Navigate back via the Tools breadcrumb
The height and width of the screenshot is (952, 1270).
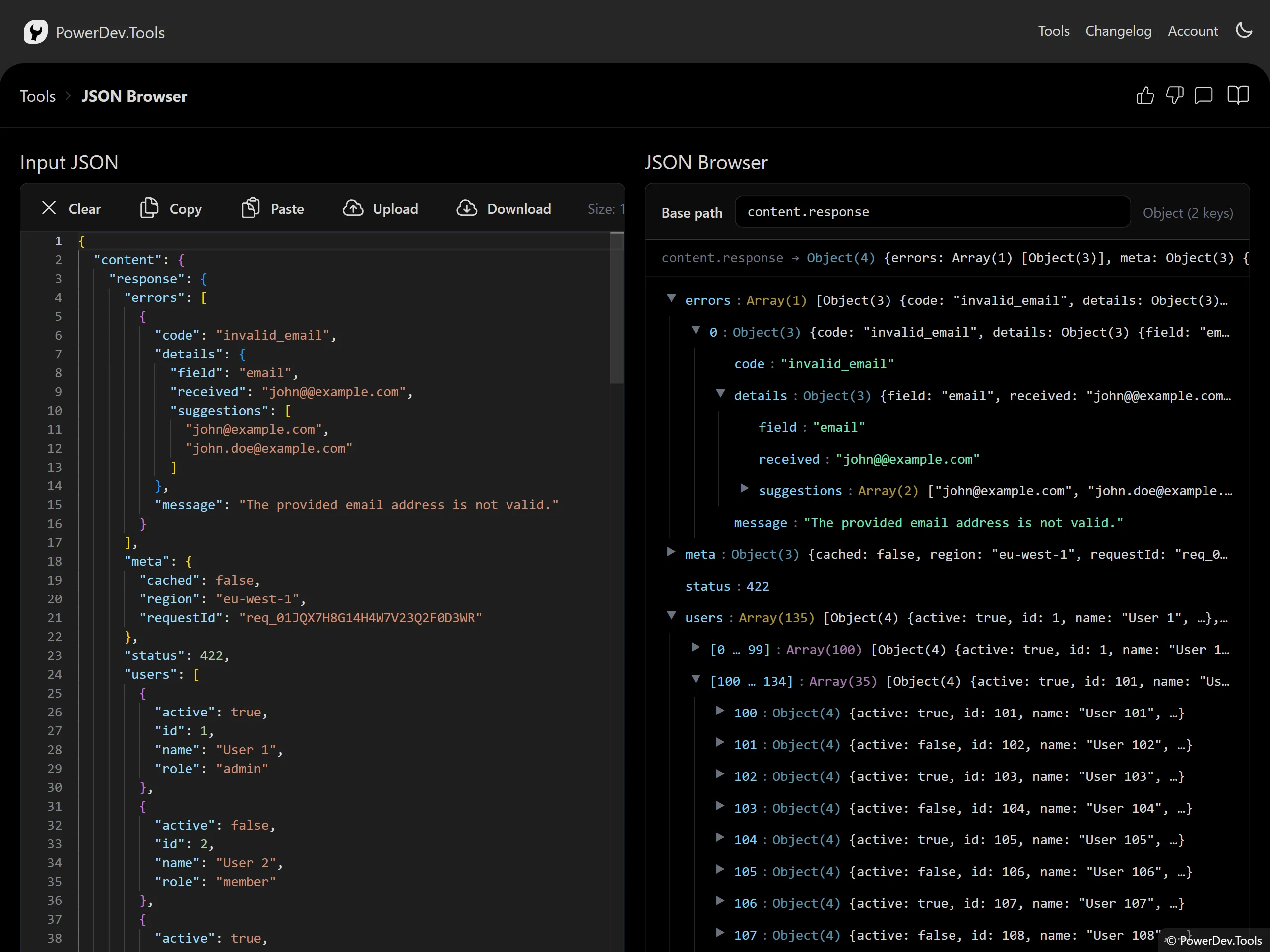[x=37, y=96]
